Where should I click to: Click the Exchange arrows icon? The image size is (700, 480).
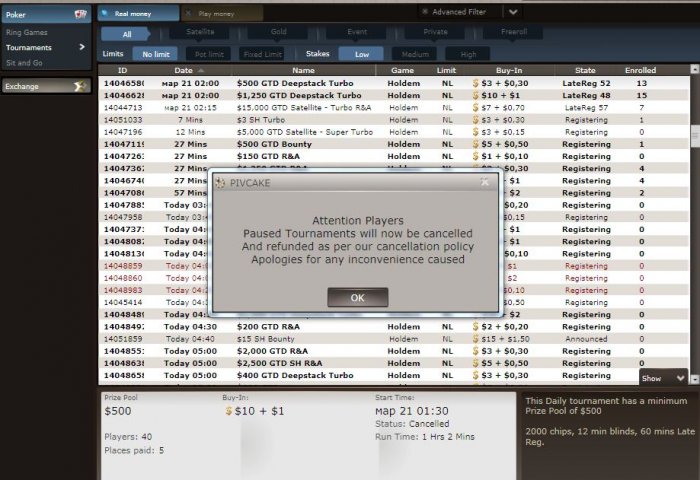(x=80, y=86)
